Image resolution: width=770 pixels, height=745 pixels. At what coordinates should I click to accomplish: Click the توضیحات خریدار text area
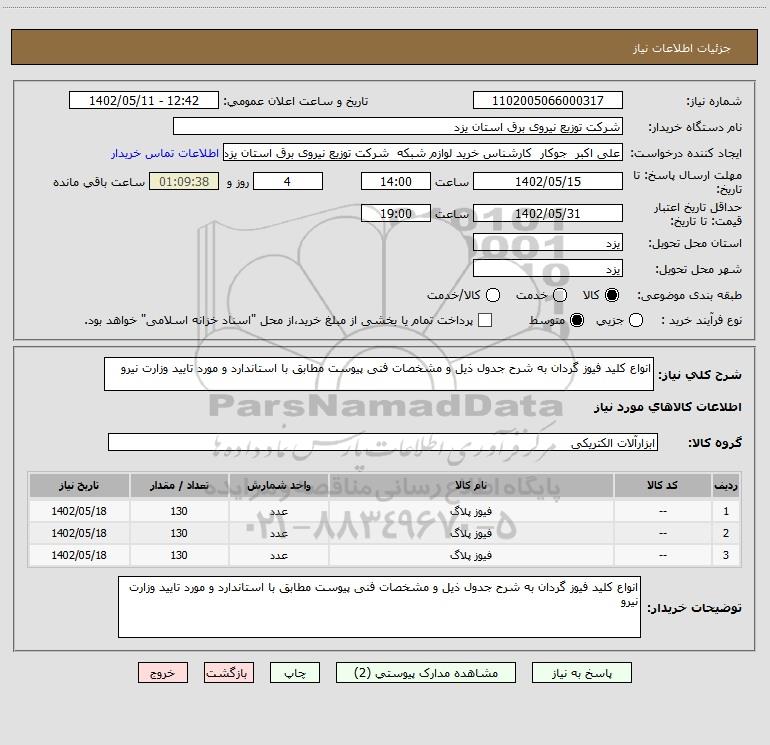(380, 607)
